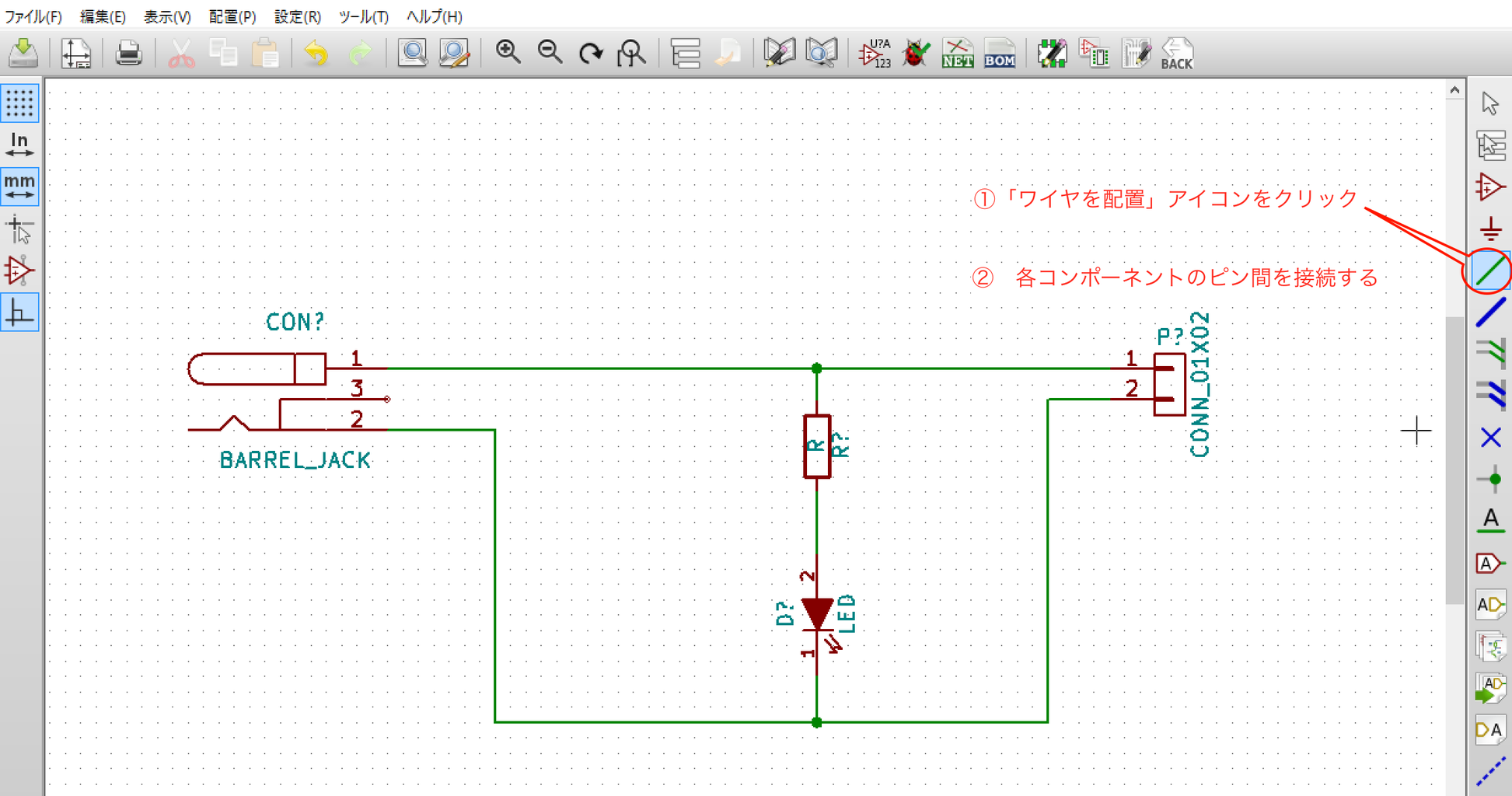Select the Place junction tool

pyautogui.click(x=1490, y=480)
